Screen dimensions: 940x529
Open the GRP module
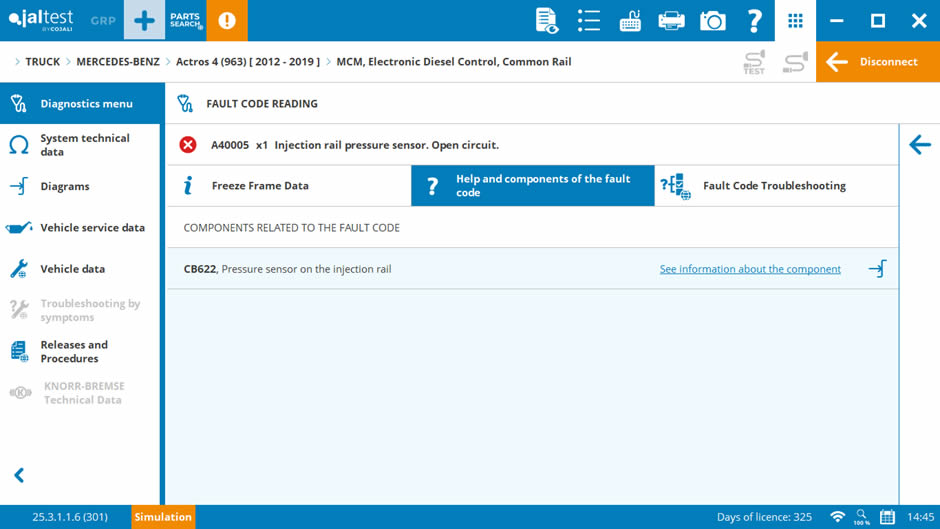103,20
